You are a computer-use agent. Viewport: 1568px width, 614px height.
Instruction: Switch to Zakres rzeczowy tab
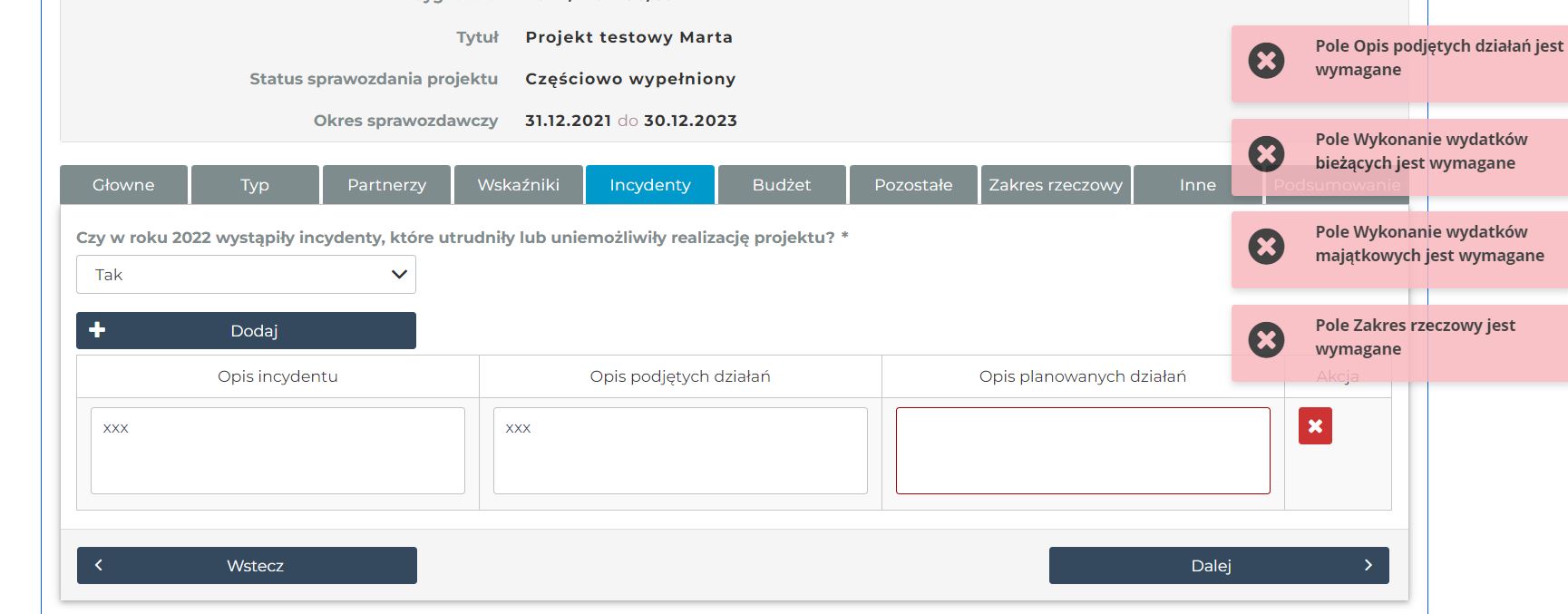pos(1055,185)
